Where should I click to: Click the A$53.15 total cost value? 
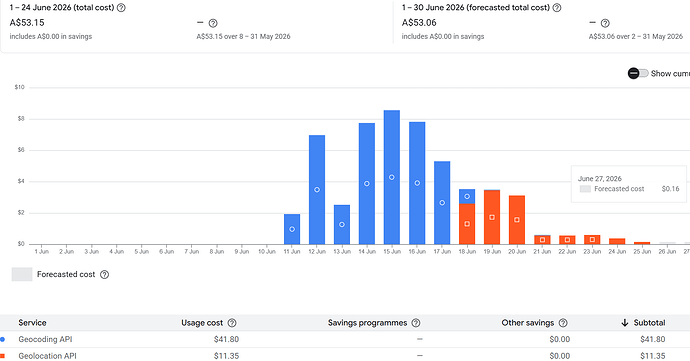(x=27, y=22)
